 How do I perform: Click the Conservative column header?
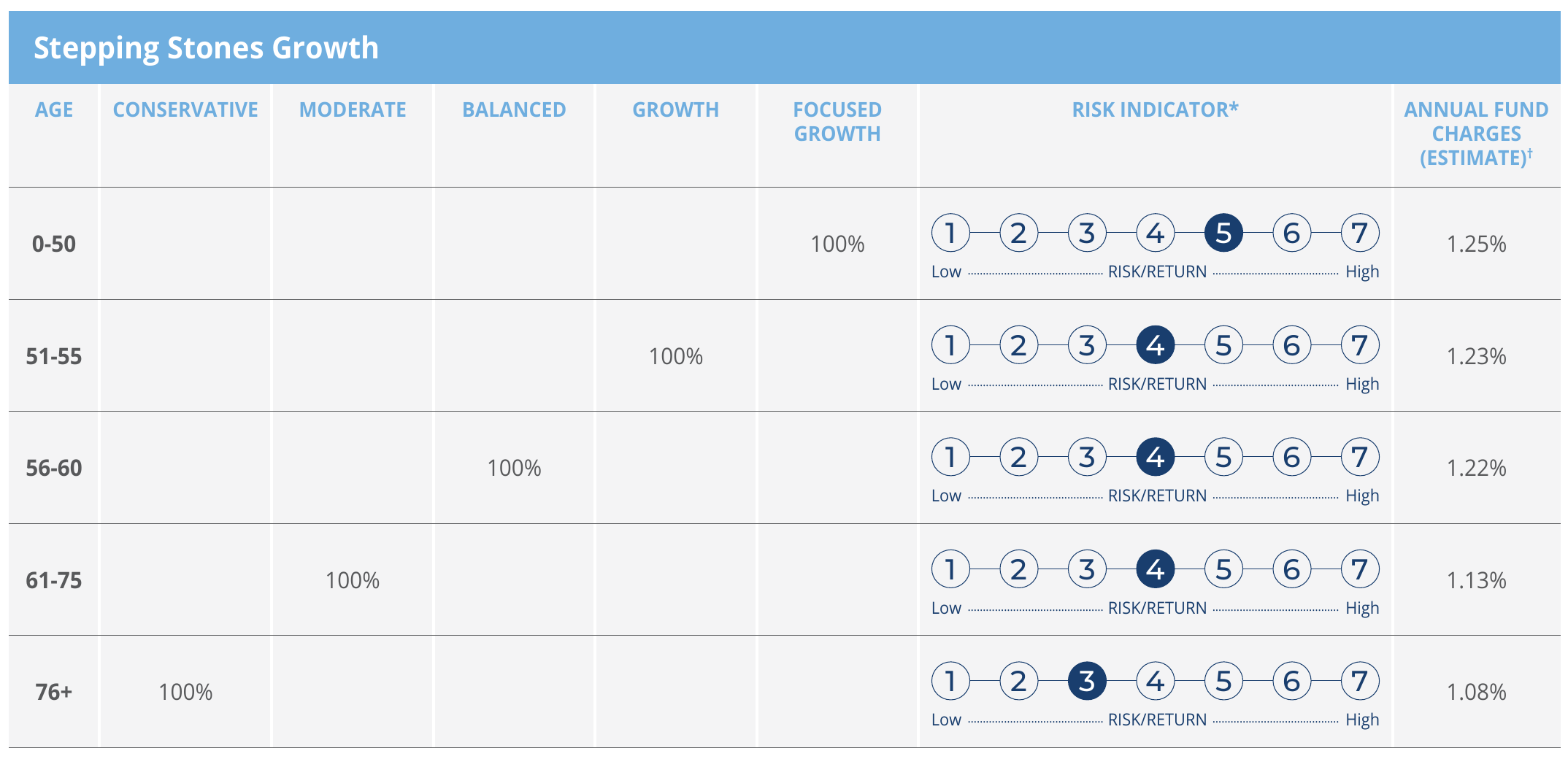[x=185, y=109]
